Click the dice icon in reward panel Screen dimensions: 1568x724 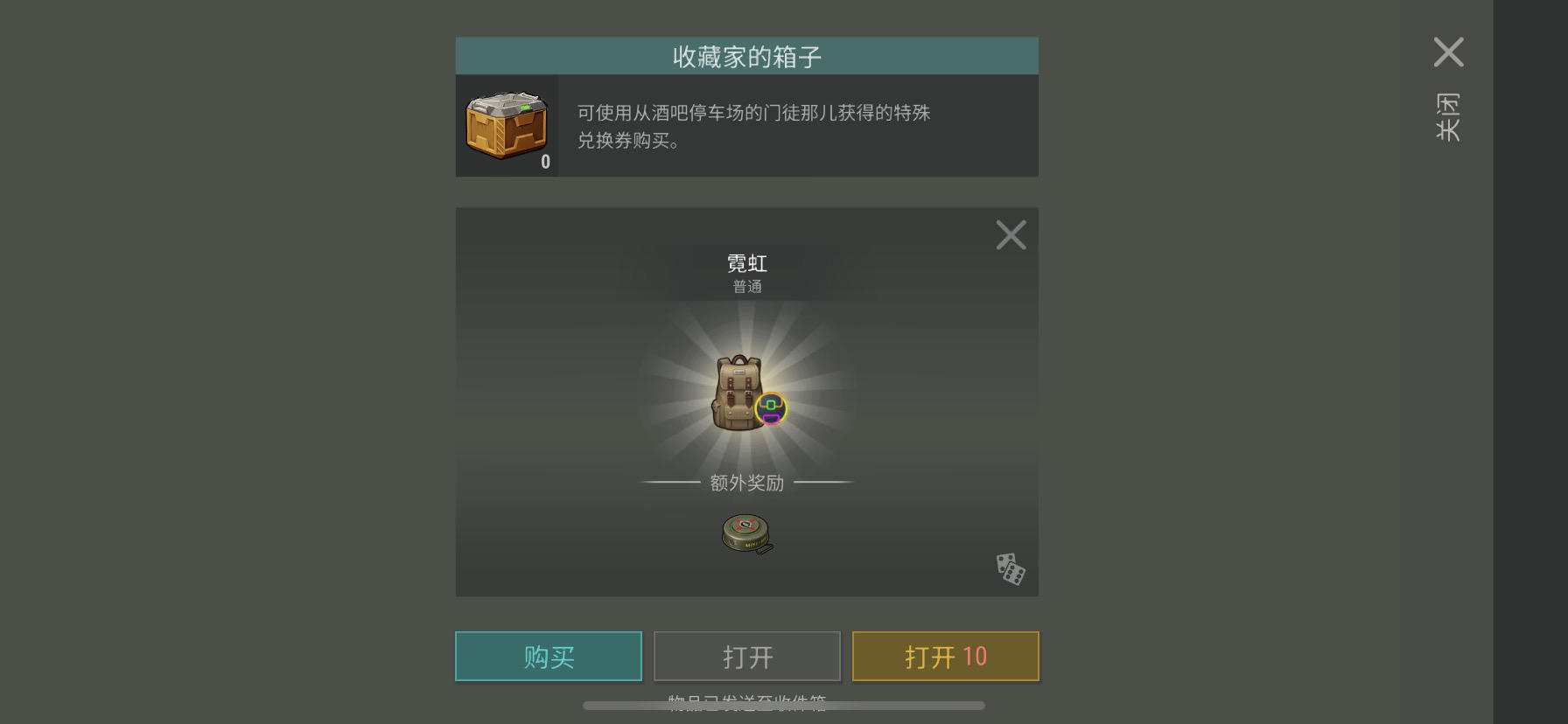(x=1011, y=569)
